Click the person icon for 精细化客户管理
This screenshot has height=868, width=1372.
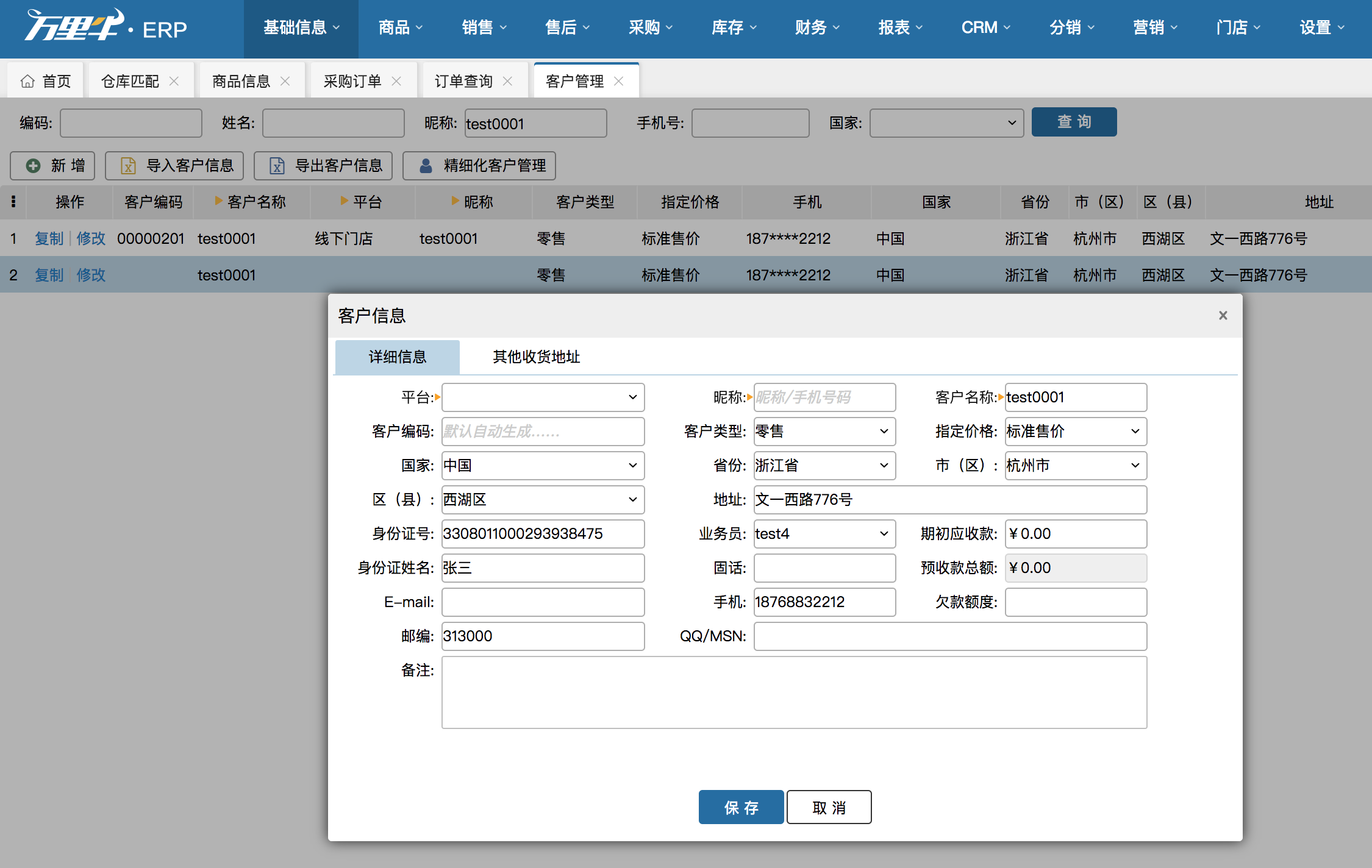click(x=426, y=166)
